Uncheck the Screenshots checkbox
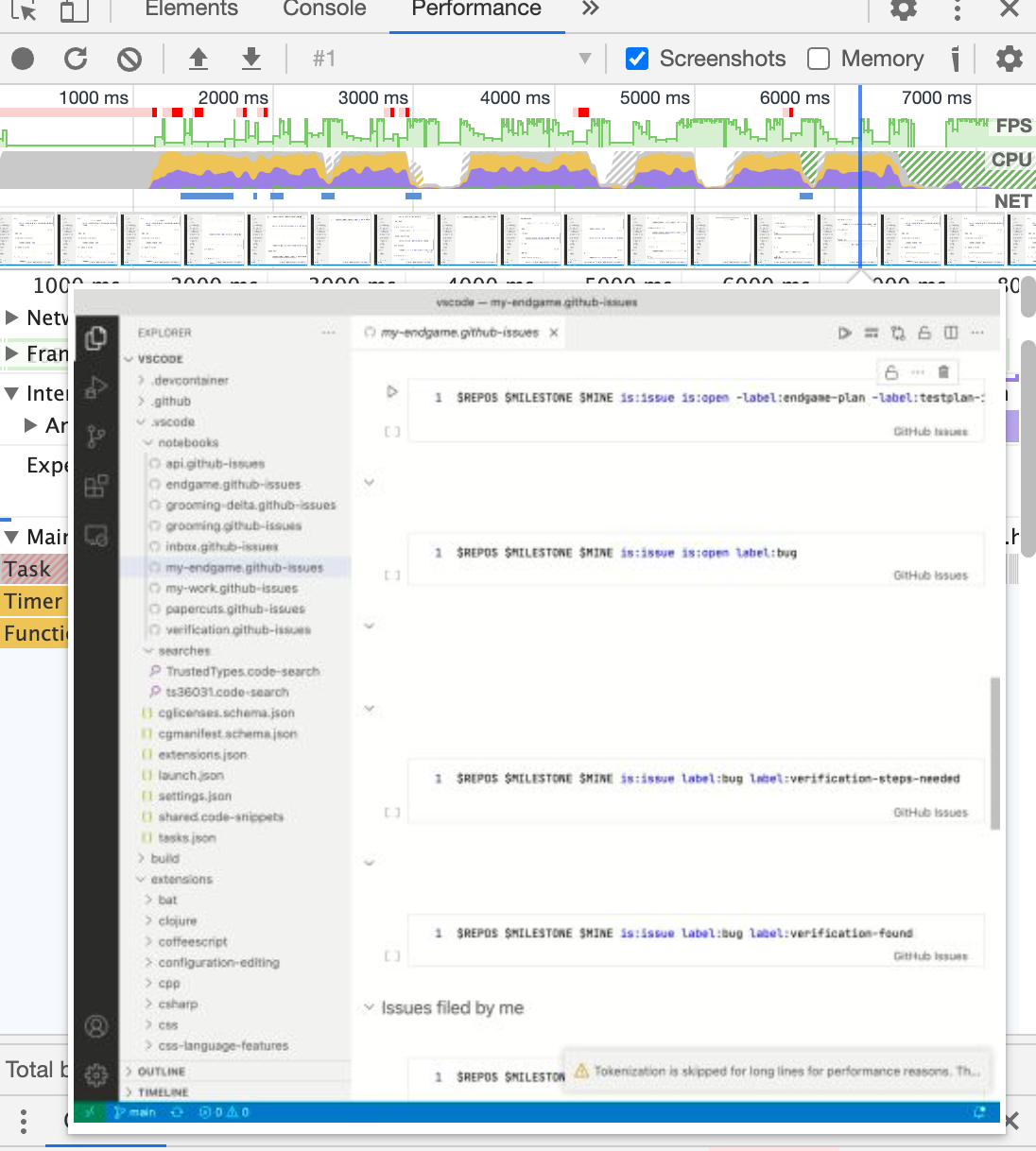The width and height of the screenshot is (1036, 1151). point(637,58)
